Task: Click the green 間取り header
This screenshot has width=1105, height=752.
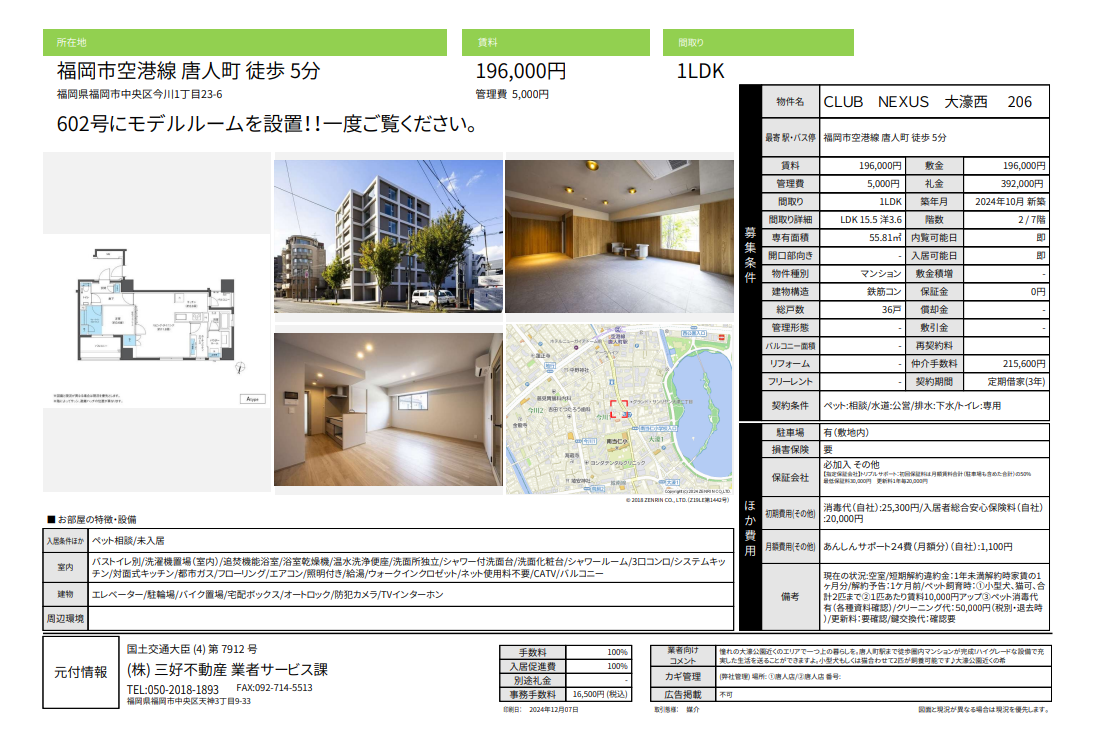Action: (758, 42)
